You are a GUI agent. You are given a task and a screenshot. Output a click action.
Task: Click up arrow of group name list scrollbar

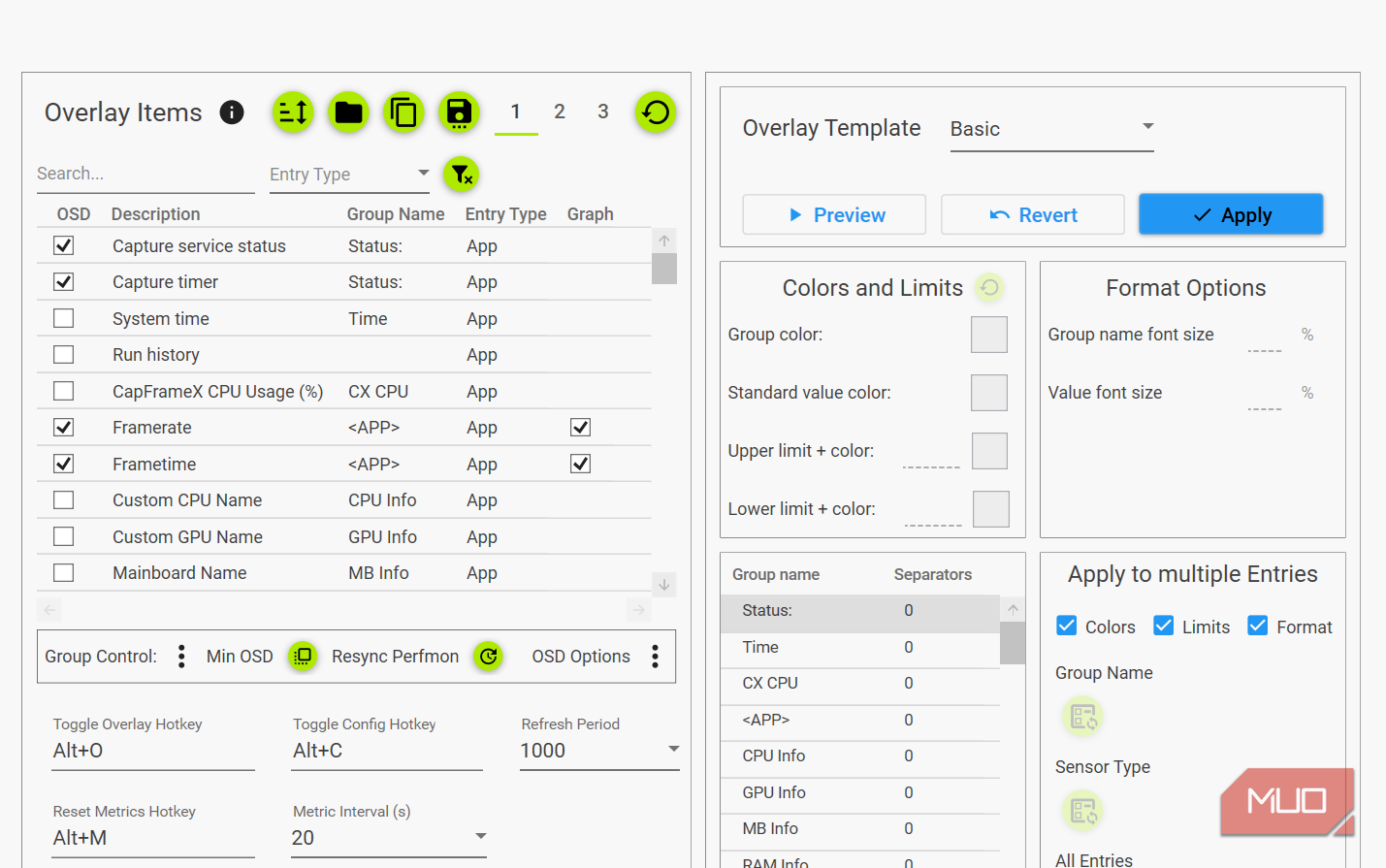1013,610
